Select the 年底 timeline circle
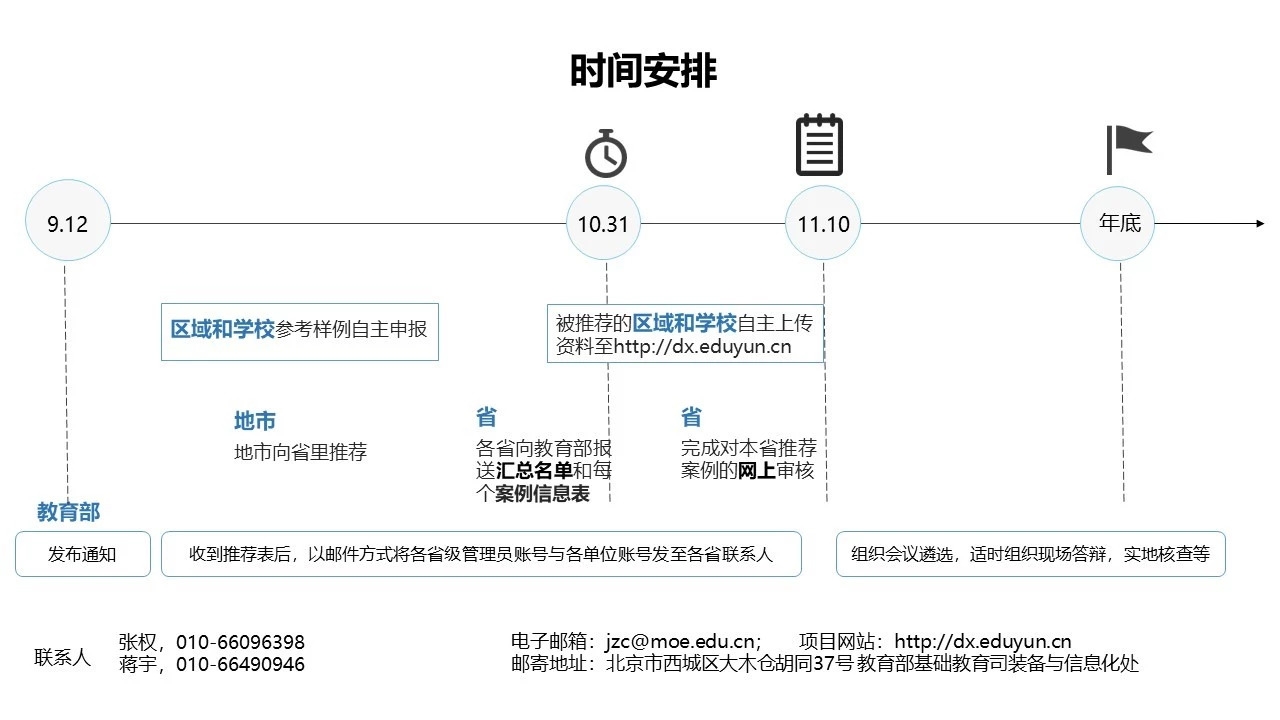 click(1120, 223)
